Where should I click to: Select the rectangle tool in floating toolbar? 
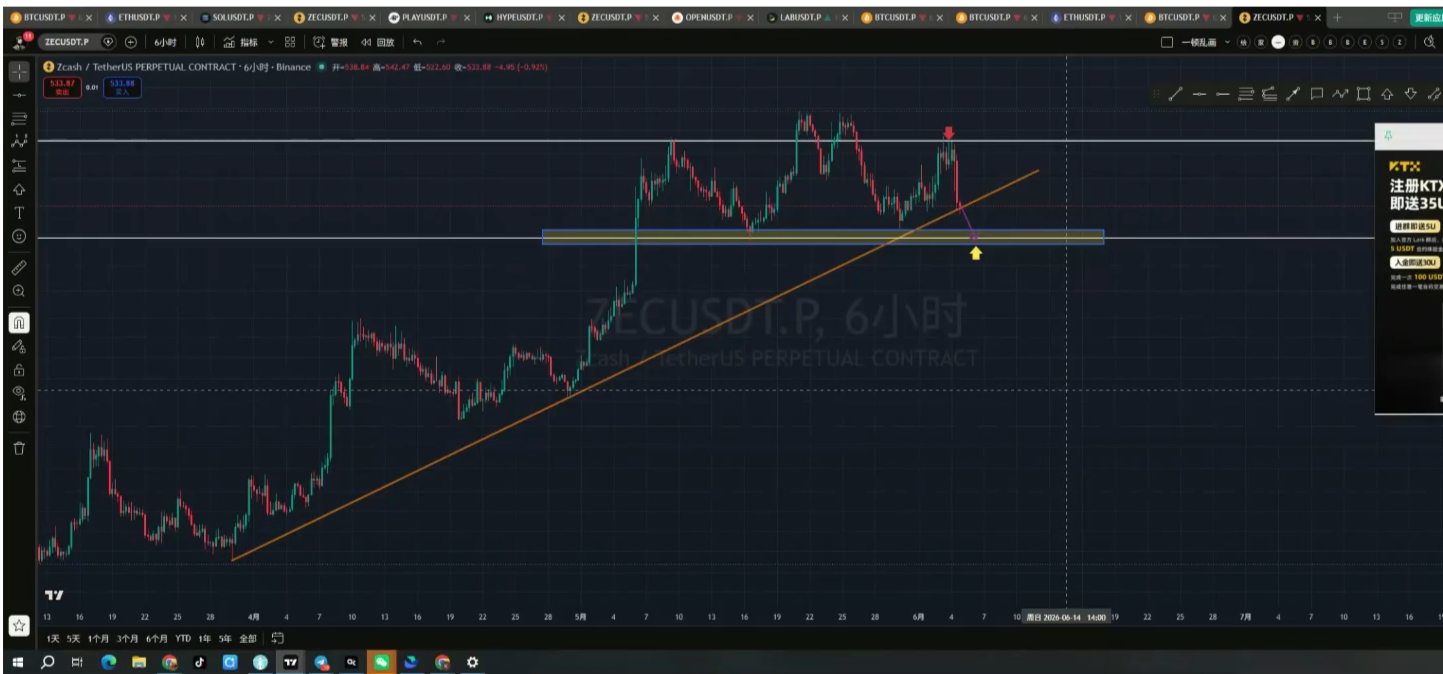pyautogui.click(x=1363, y=94)
